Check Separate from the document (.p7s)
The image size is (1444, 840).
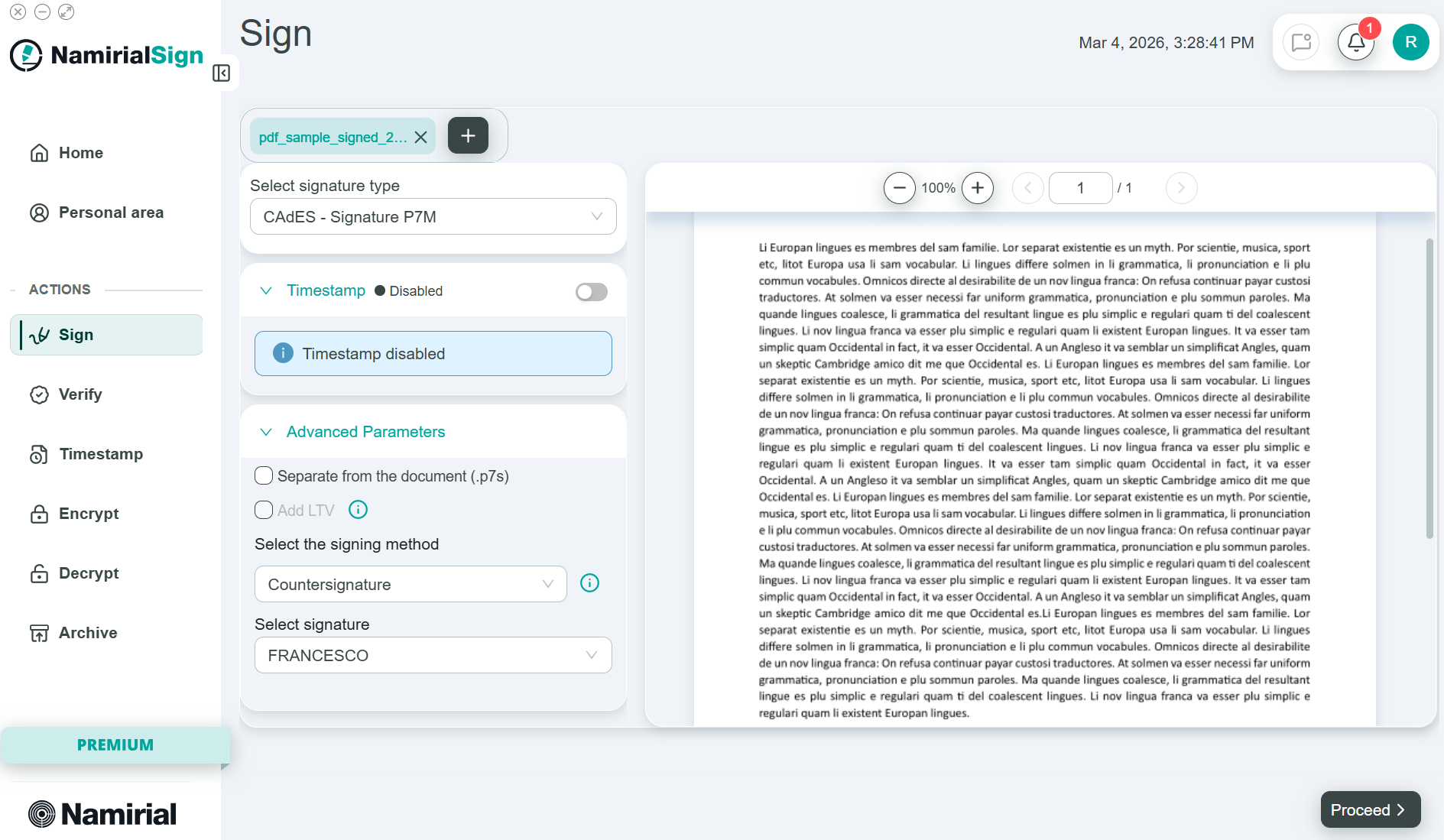[x=264, y=475]
